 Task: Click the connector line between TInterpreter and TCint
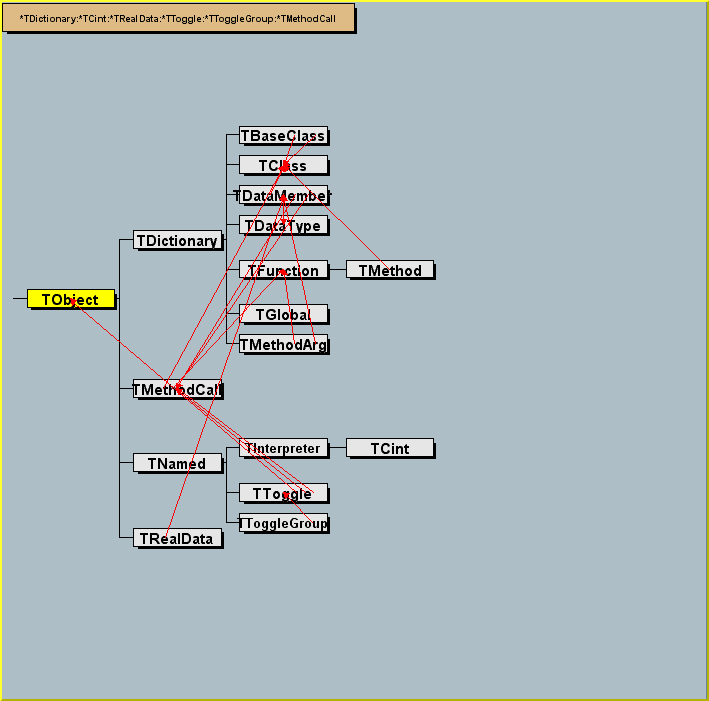tap(337, 449)
